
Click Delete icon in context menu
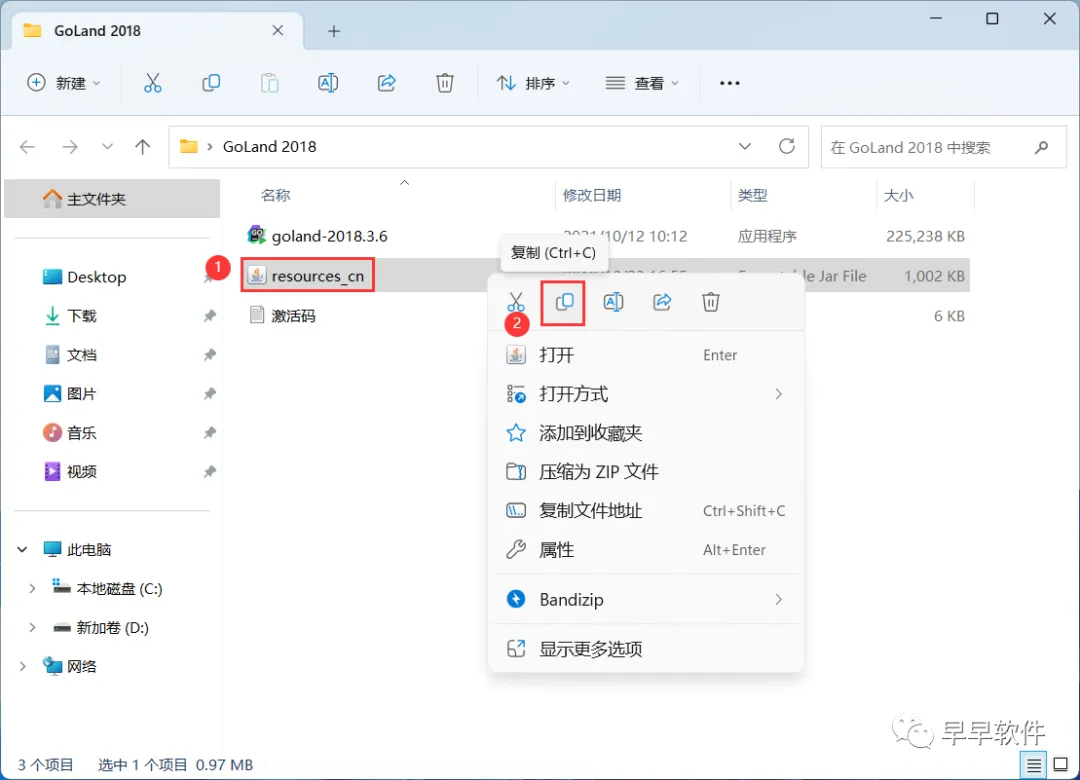[x=711, y=302]
